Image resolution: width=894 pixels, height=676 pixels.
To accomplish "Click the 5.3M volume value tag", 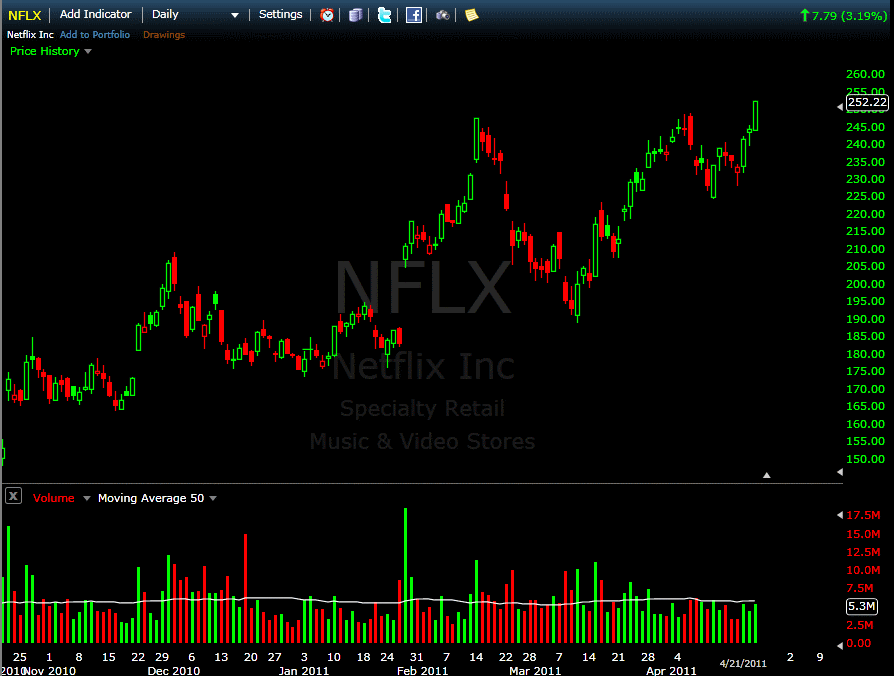I will (862, 606).
